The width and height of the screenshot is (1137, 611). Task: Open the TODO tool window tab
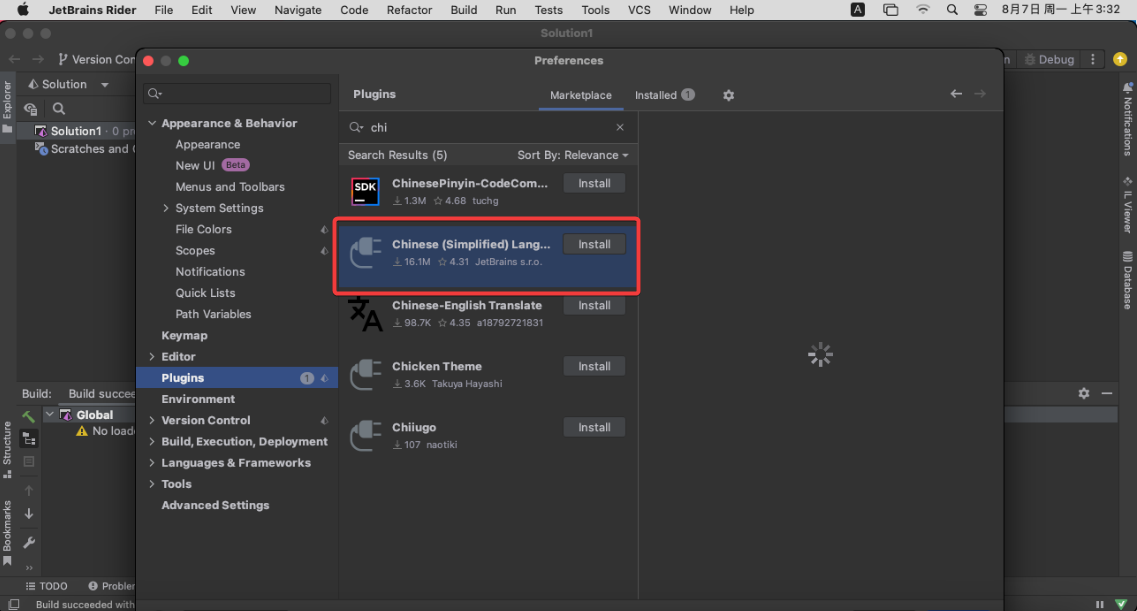click(x=46, y=586)
